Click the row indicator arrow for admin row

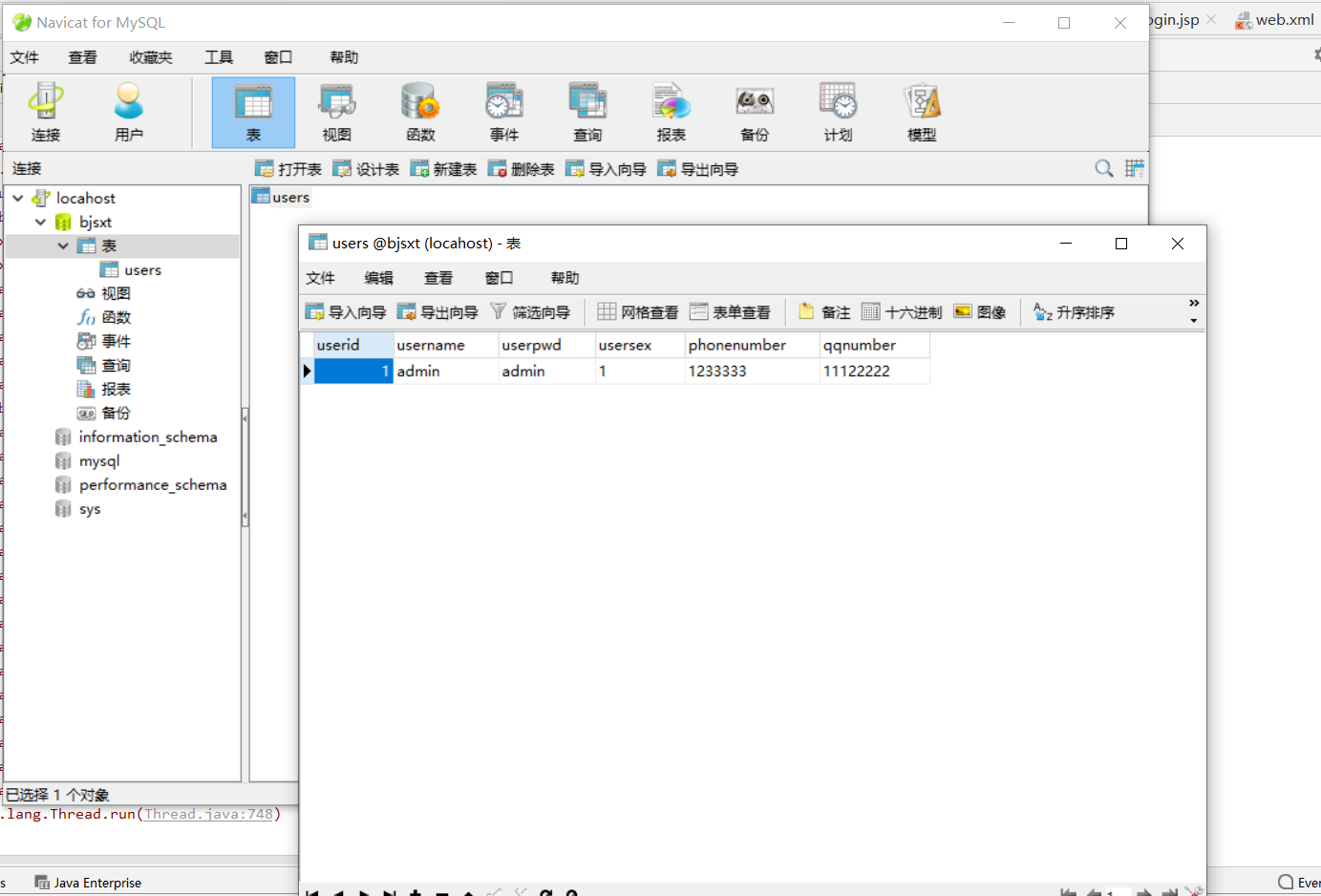pos(307,371)
